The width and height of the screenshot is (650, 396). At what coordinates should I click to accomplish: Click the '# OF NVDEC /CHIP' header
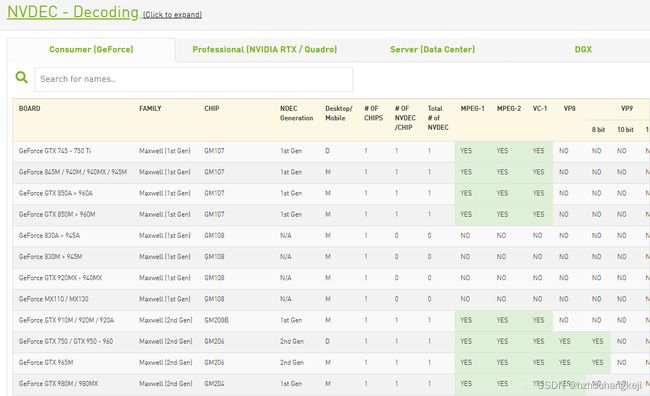pyautogui.click(x=405, y=118)
